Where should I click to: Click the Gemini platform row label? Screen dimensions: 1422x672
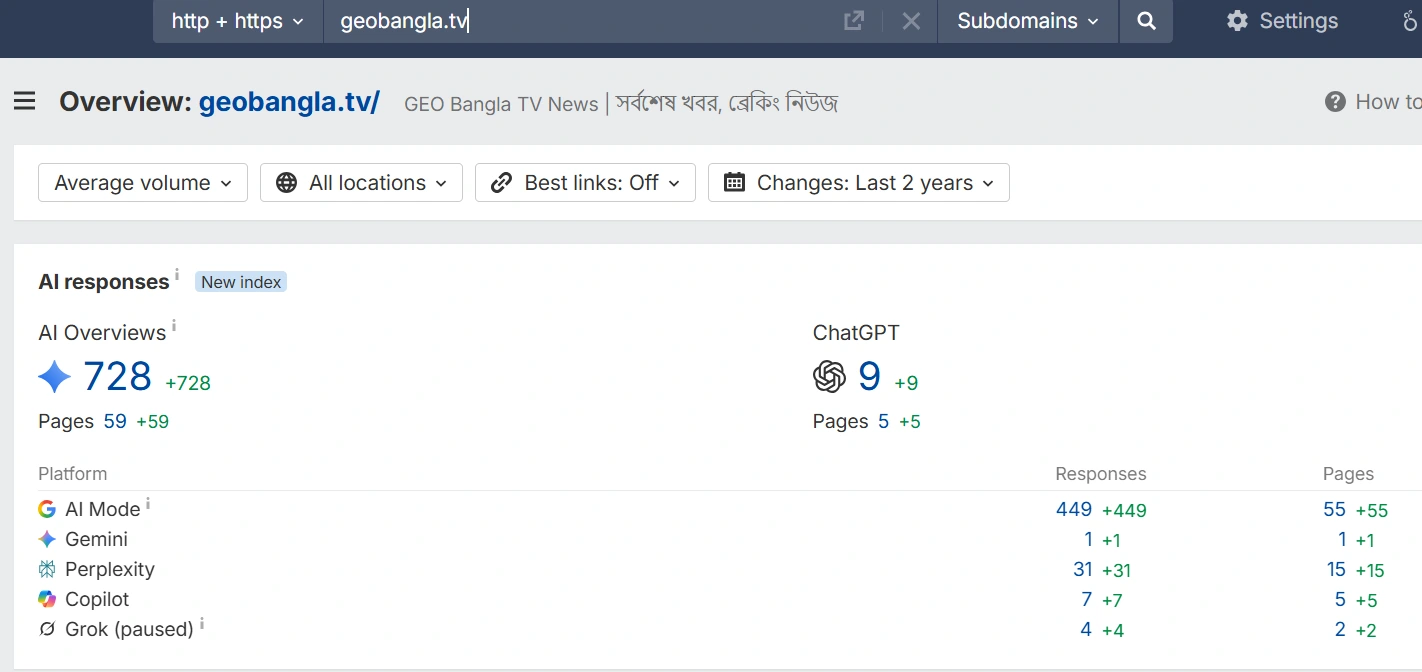[96, 539]
